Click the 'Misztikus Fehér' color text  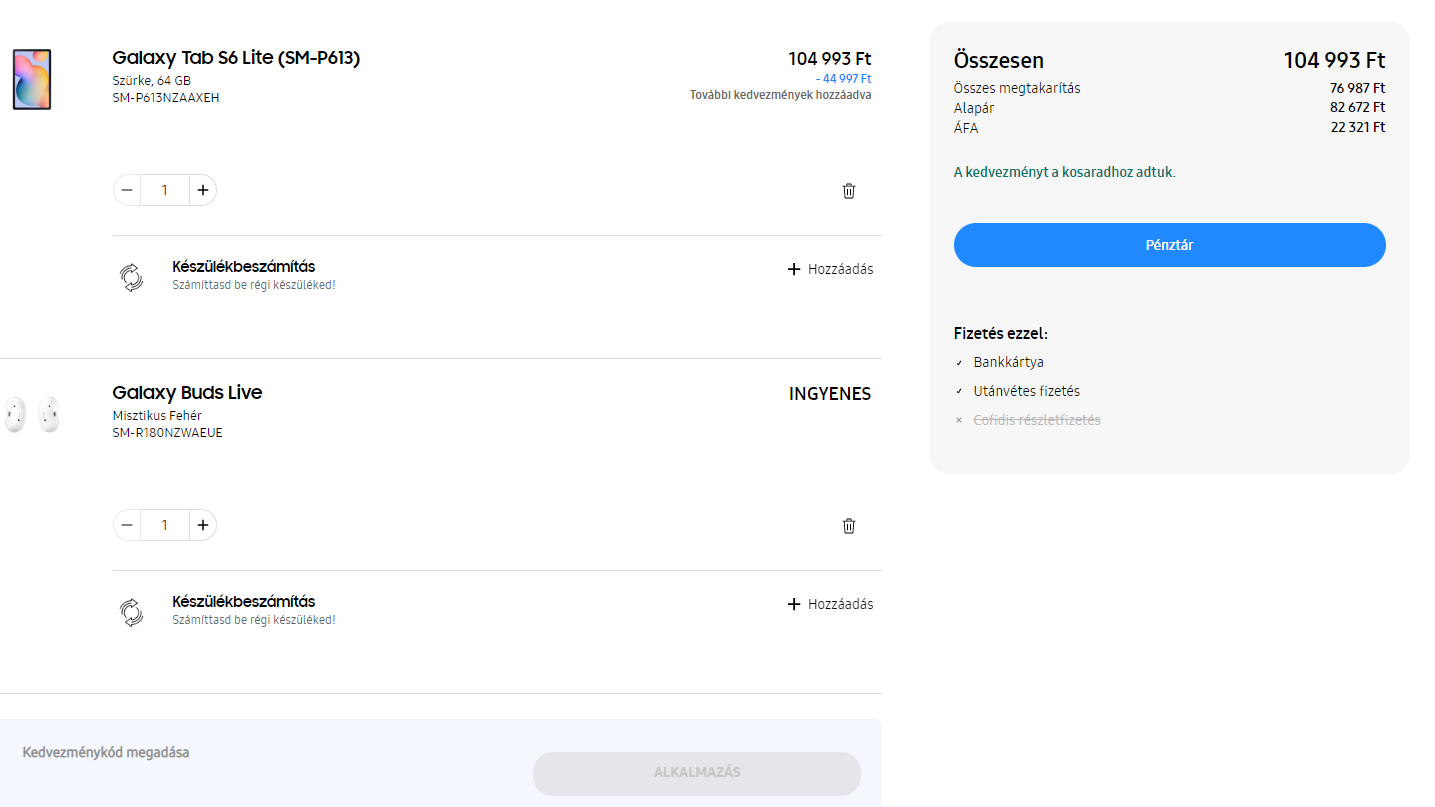(x=157, y=415)
